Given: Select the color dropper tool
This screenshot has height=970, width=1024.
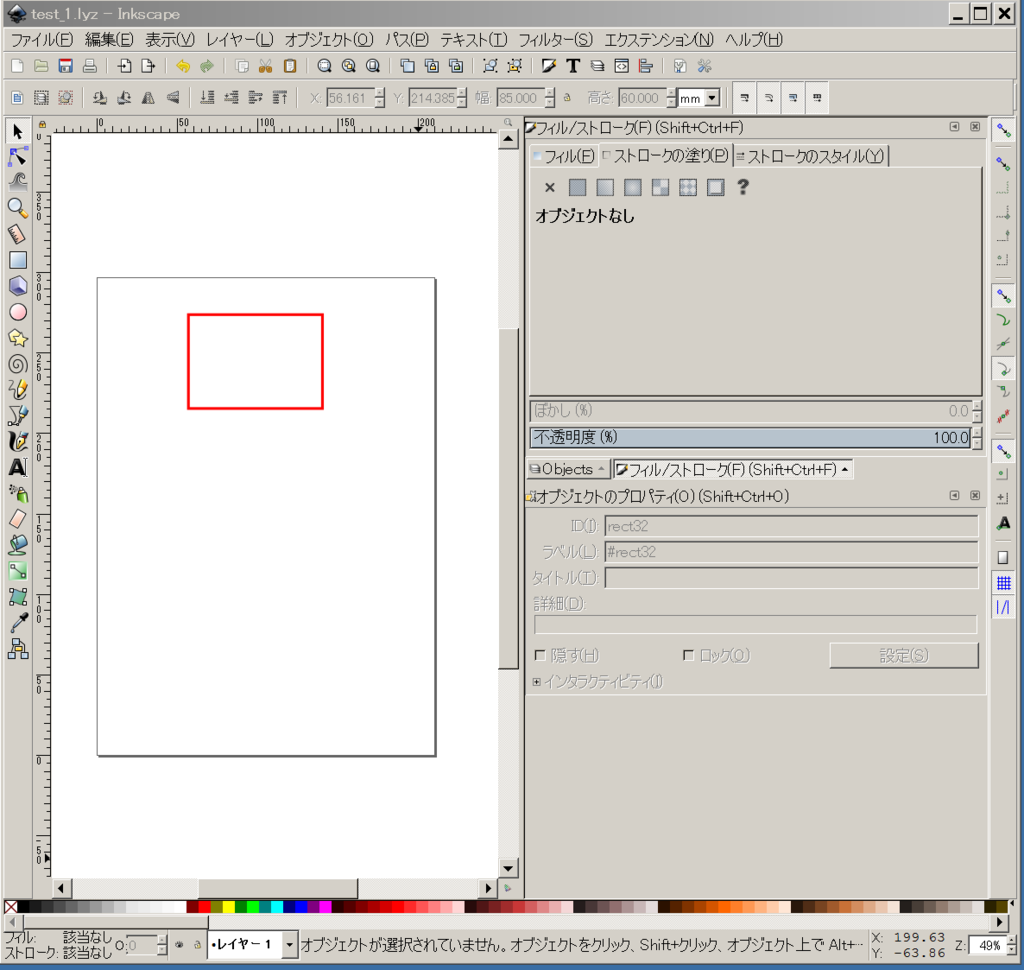Looking at the screenshot, I should [x=18, y=622].
